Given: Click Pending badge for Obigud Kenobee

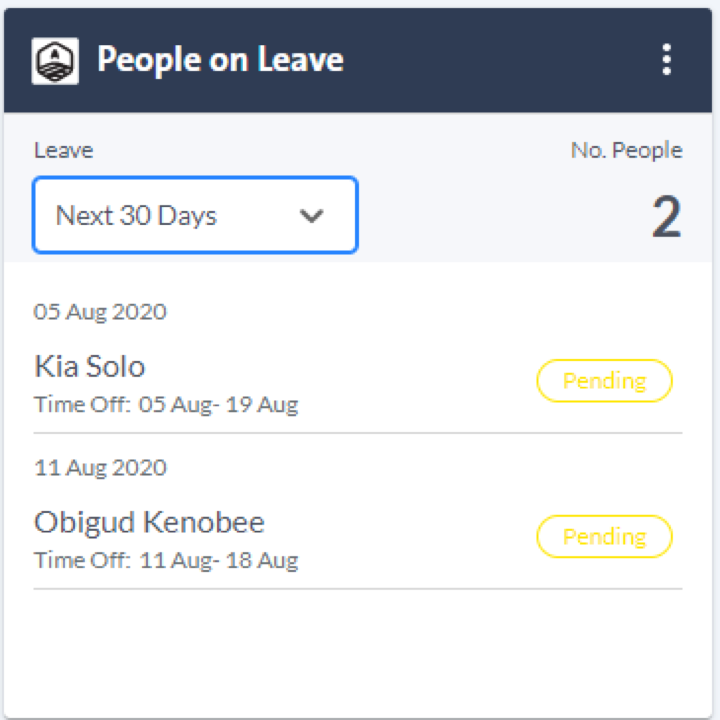Looking at the screenshot, I should [604, 536].
